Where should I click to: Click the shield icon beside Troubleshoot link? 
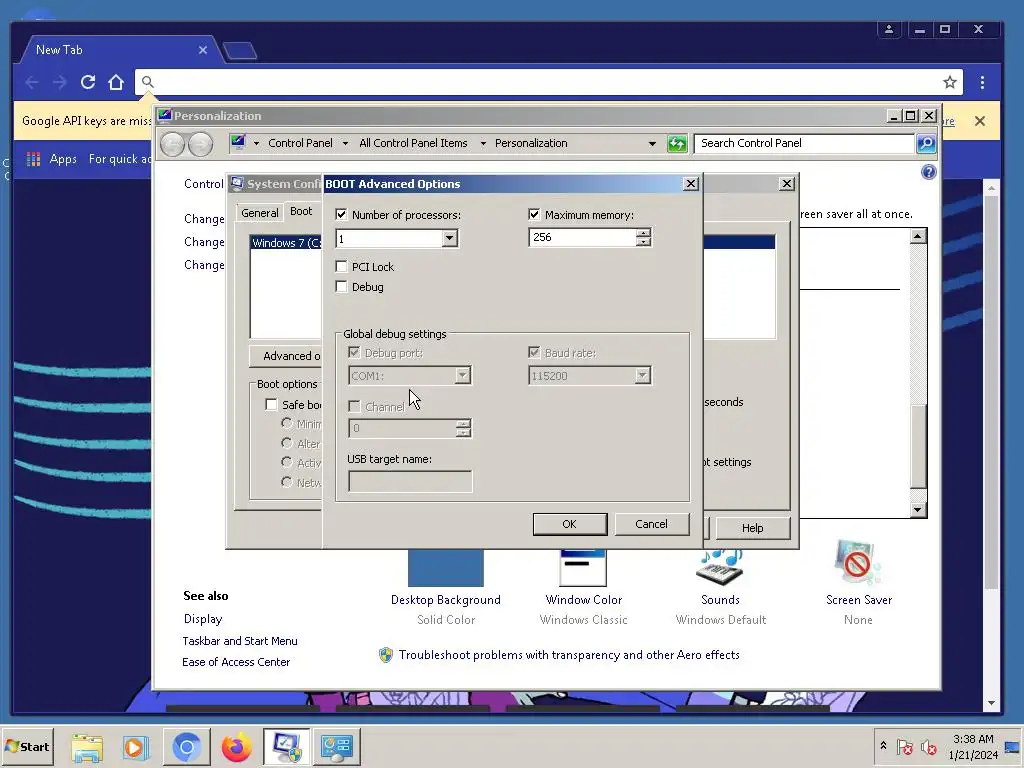[386, 655]
